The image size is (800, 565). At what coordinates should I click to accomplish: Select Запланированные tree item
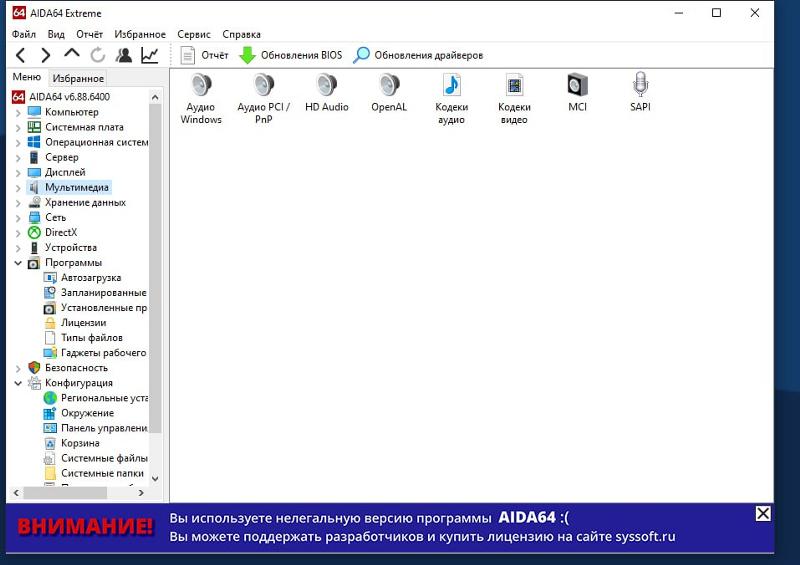95,292
